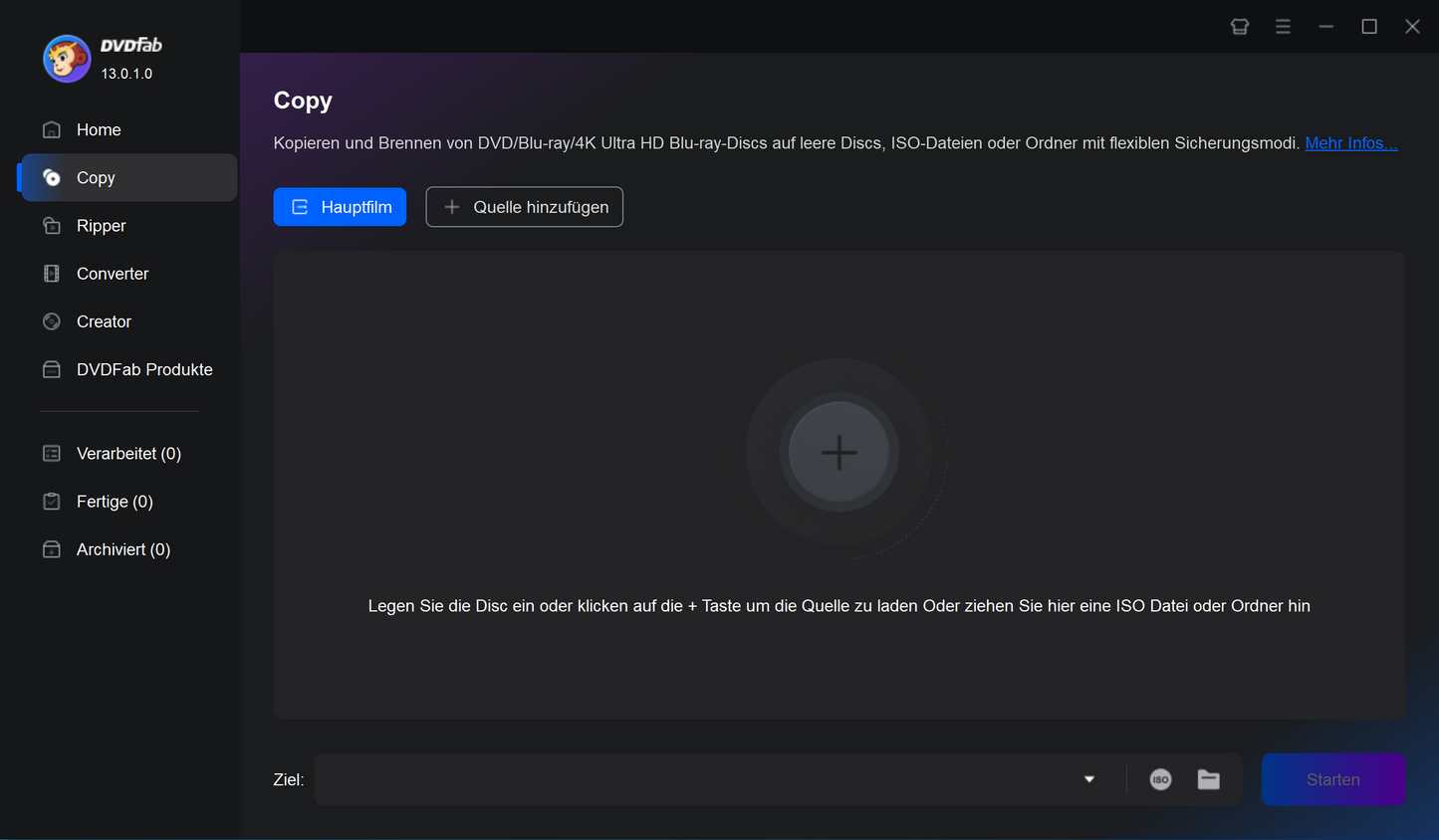Open DVDFab Produkte section
The height and width of the screenshot is (840, 1439).
[143, 369]
